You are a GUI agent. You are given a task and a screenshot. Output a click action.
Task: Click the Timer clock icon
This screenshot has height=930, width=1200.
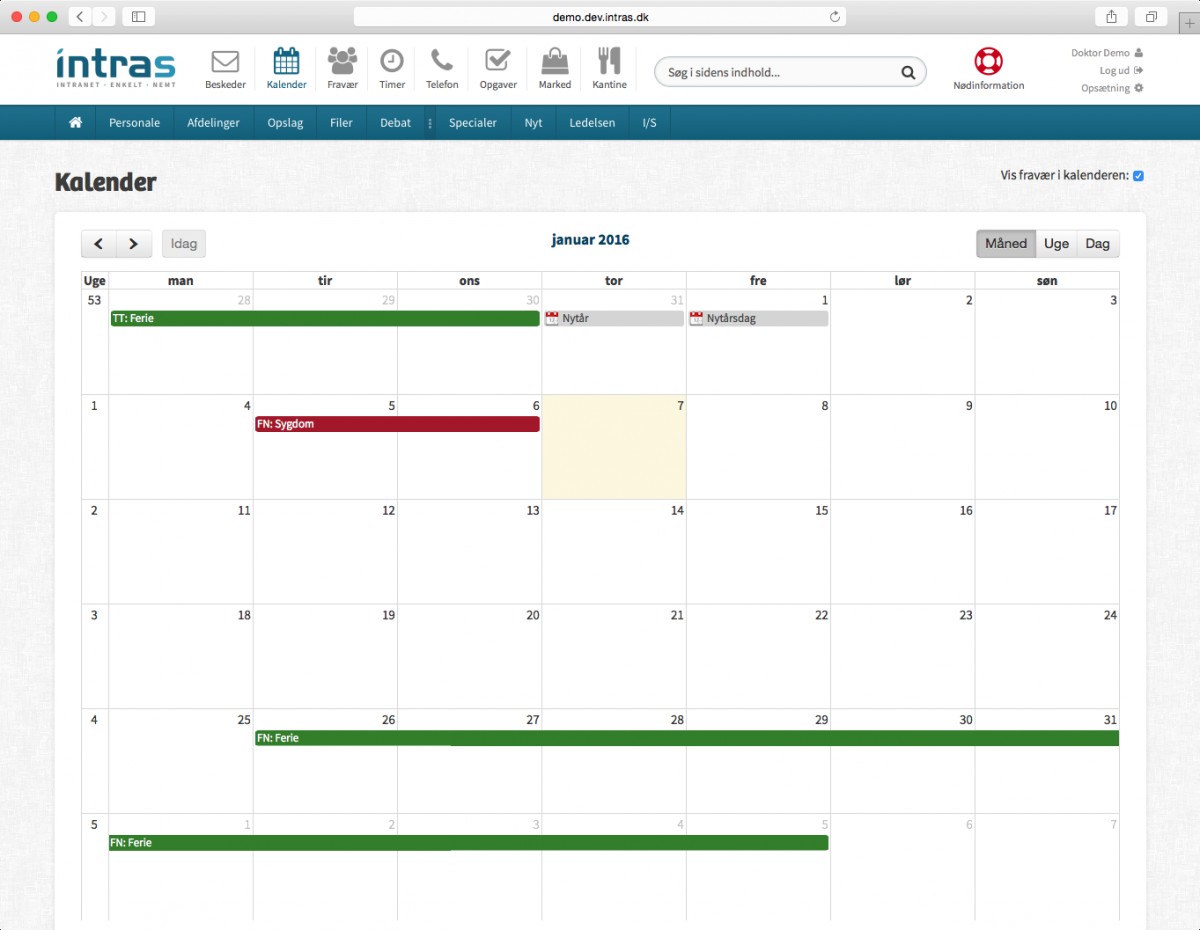tap(392, 63)
